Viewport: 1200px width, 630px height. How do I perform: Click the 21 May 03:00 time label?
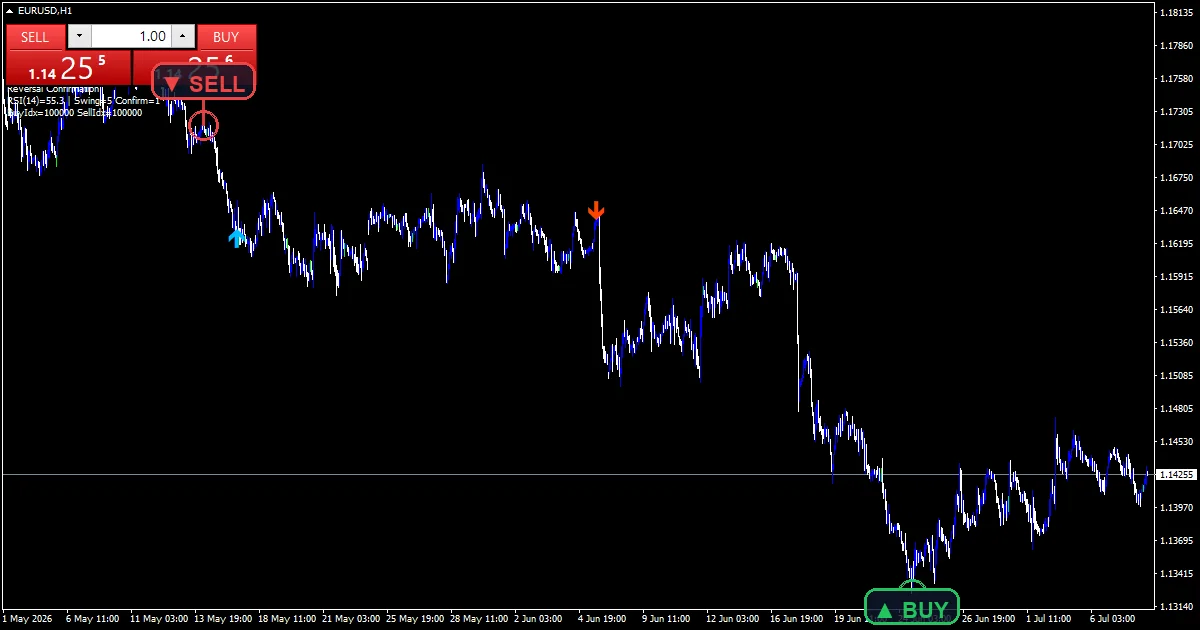350,619
